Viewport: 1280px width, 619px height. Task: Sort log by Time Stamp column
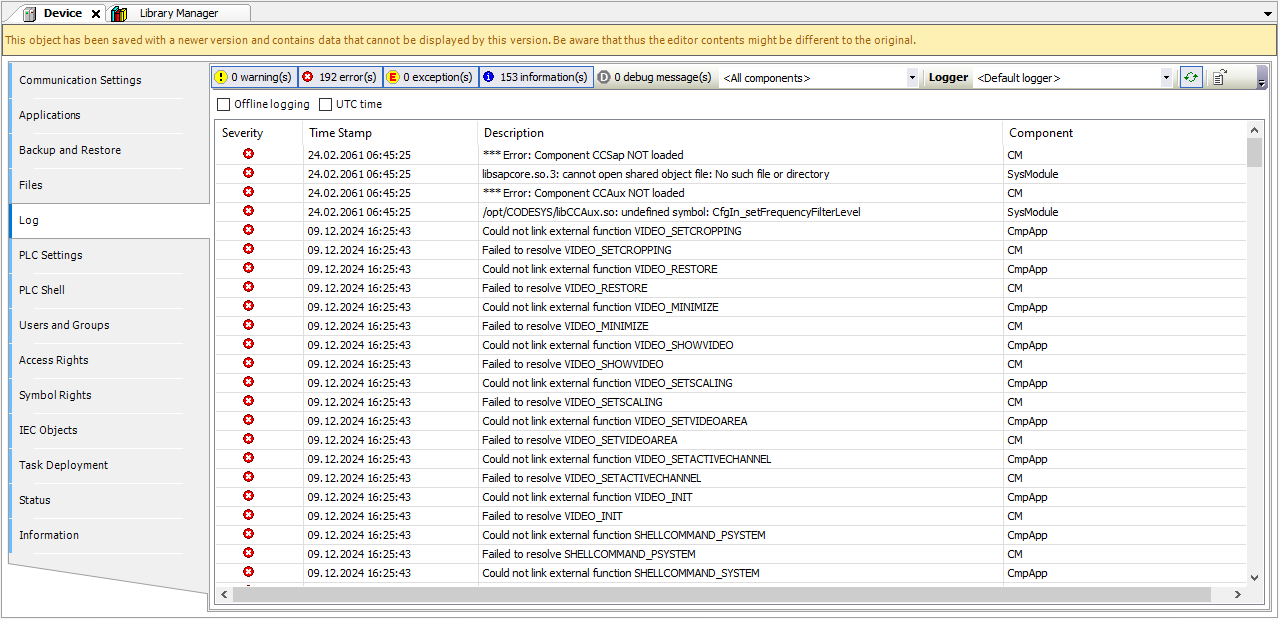[x=340, y=133]
